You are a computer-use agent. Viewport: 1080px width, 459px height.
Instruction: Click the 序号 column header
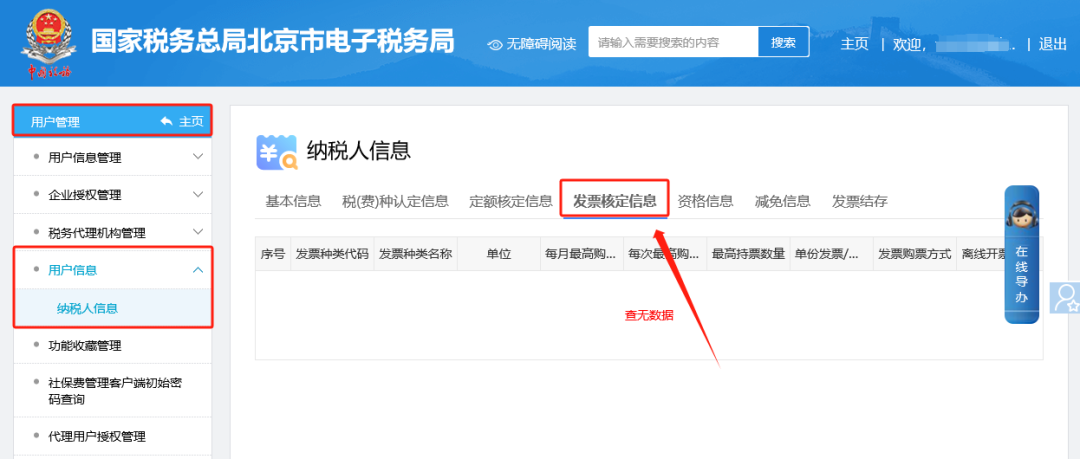click(x=273, y=254)
